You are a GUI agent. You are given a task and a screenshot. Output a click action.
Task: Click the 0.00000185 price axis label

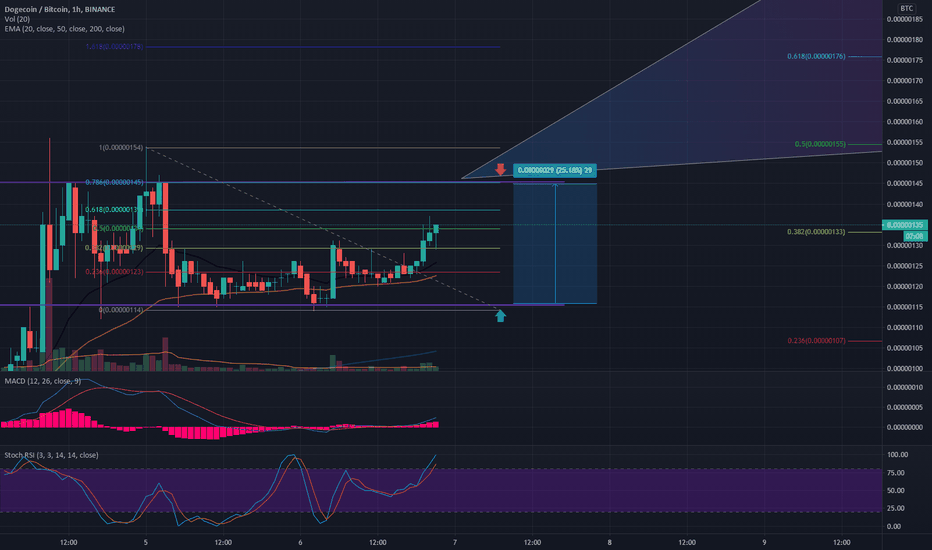click(905, 19)
